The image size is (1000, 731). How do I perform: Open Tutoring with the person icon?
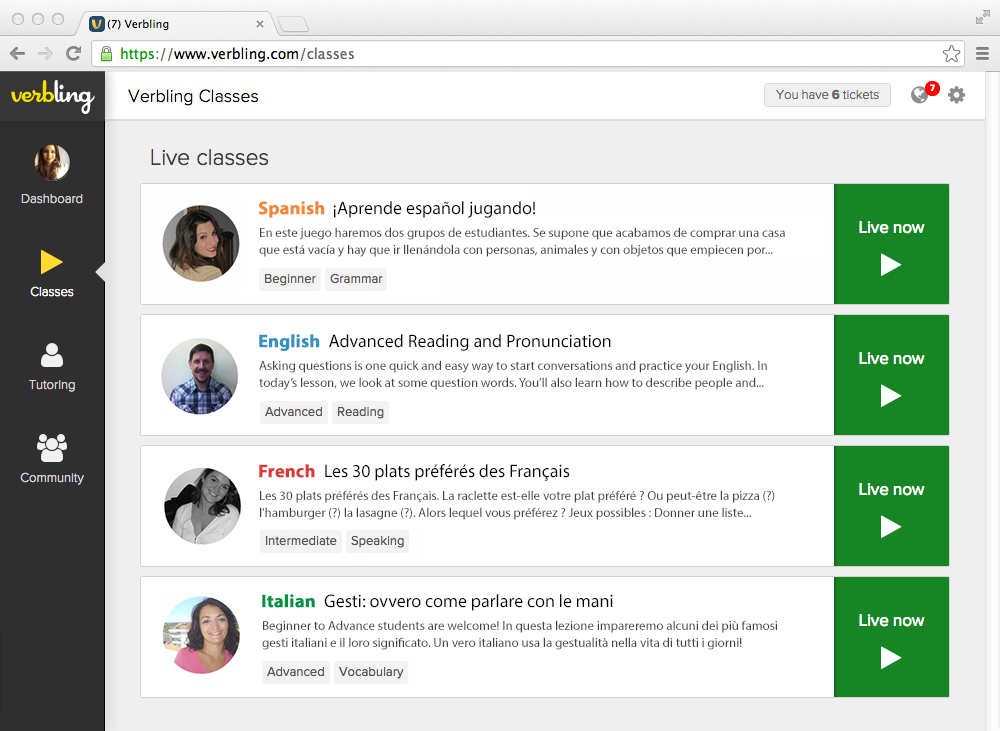coord(52,355)
